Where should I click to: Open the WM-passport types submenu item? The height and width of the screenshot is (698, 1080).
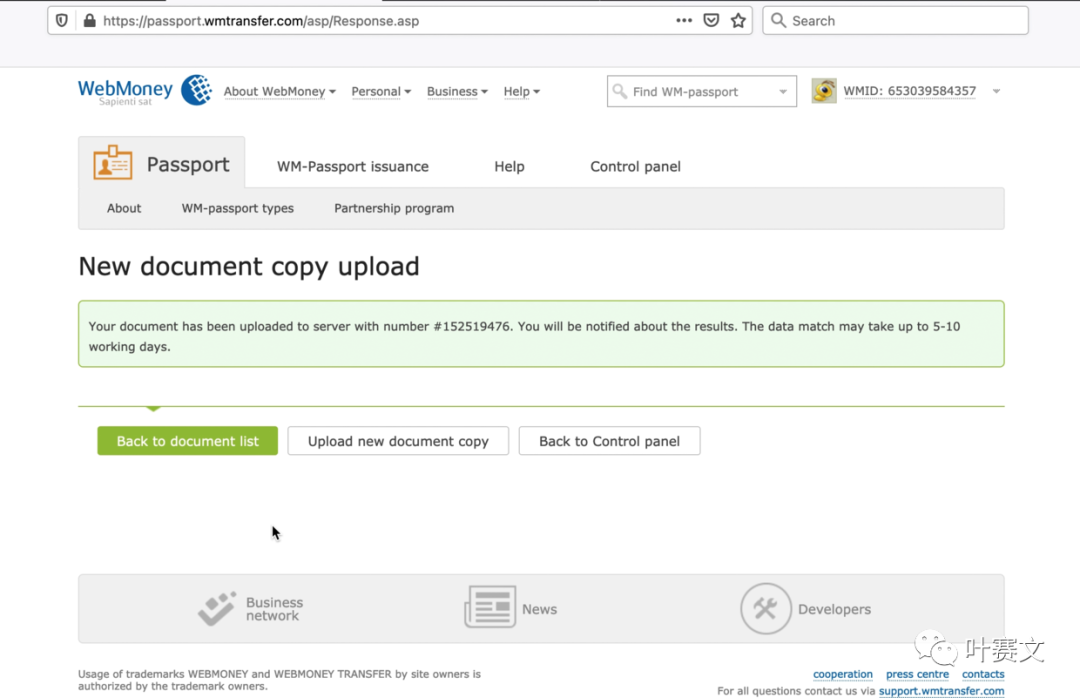tap(238, 208)
